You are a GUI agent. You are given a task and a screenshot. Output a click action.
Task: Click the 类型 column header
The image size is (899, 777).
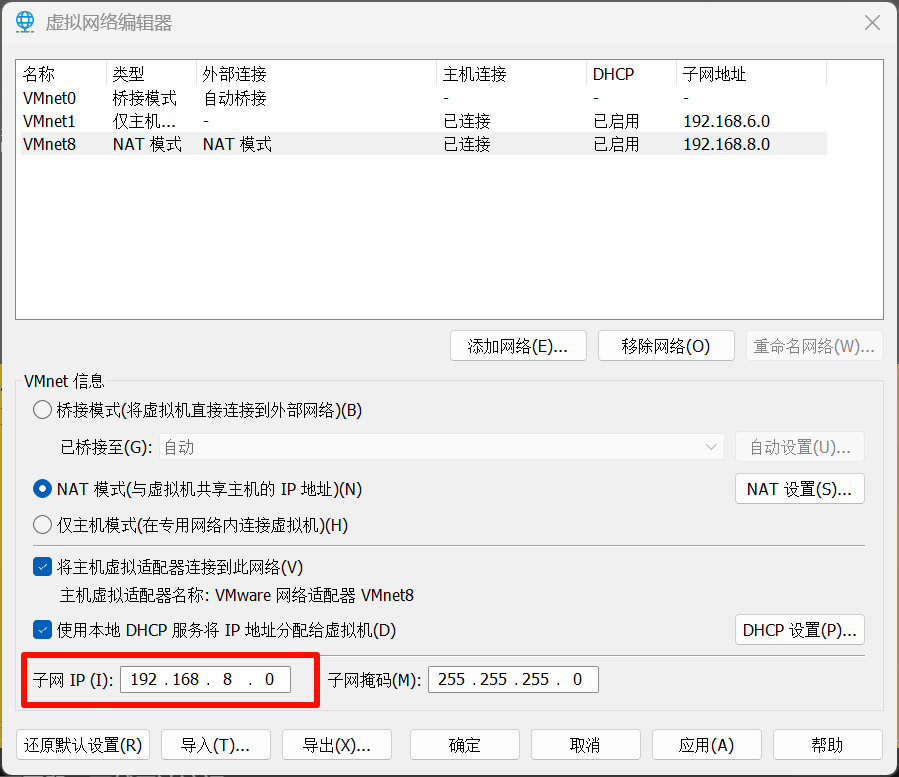(151, 74)
